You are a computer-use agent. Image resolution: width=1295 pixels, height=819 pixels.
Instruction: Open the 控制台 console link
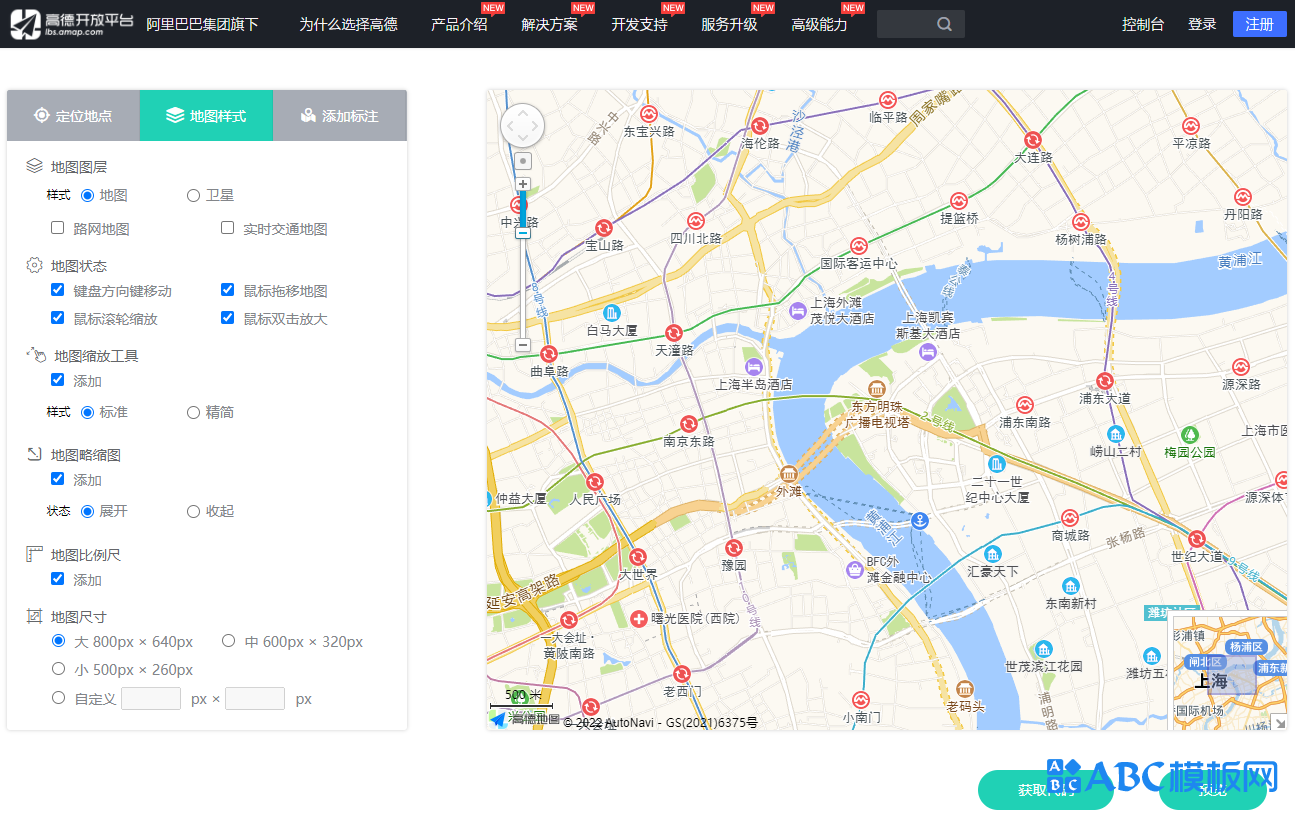tap(1143, 24)
